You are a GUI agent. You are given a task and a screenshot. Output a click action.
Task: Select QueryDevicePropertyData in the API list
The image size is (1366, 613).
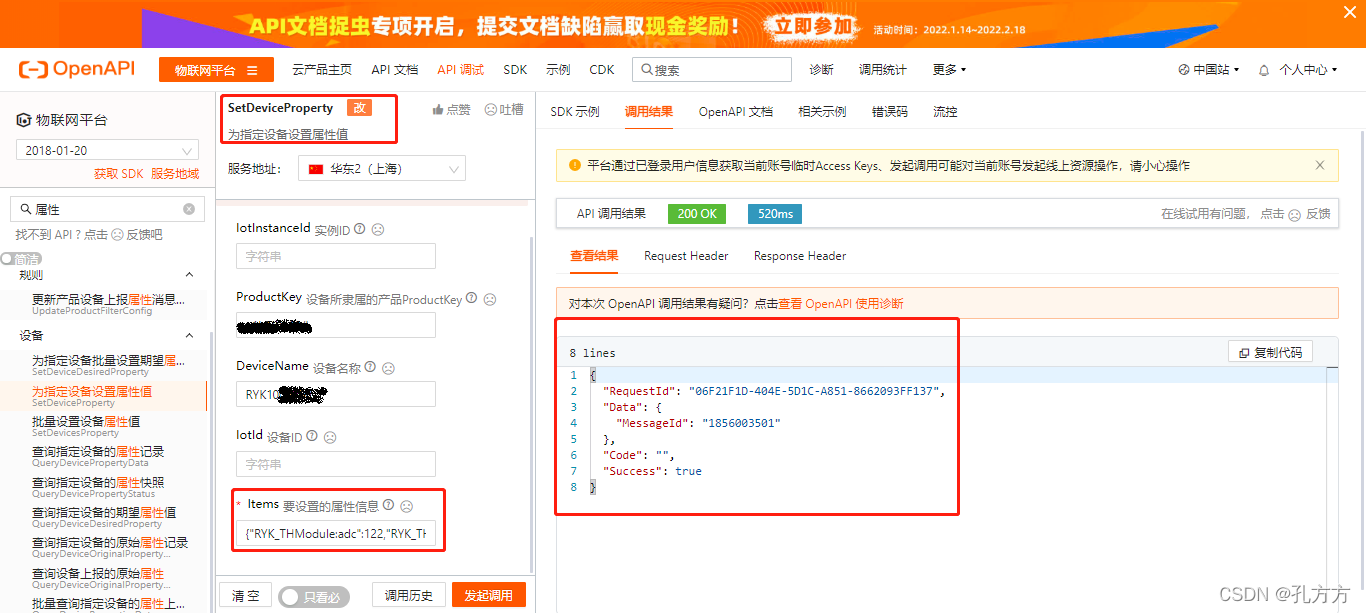pos(98,457)
